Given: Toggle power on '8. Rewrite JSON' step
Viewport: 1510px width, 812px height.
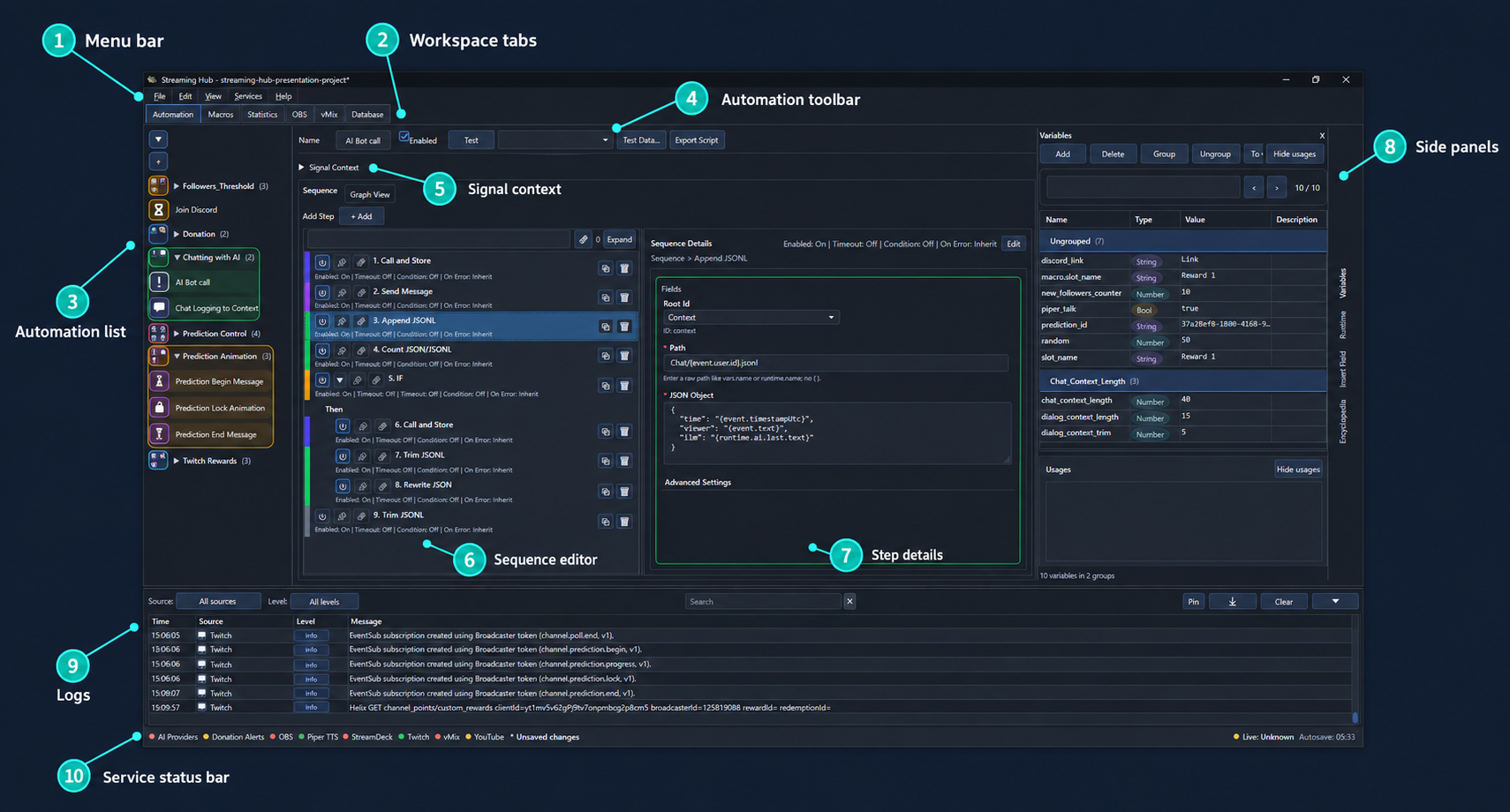Looking at the screenshot, I should 343,485.
